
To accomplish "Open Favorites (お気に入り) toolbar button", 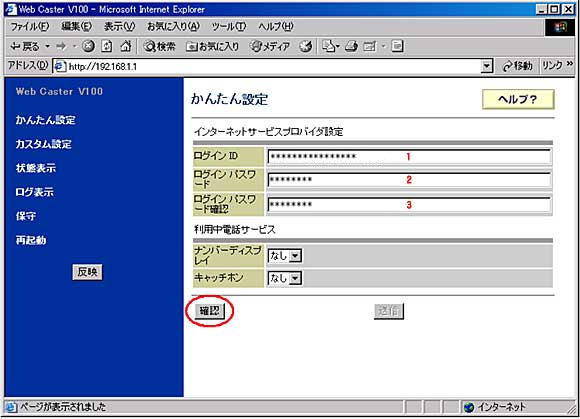I will tap(212, 46).
